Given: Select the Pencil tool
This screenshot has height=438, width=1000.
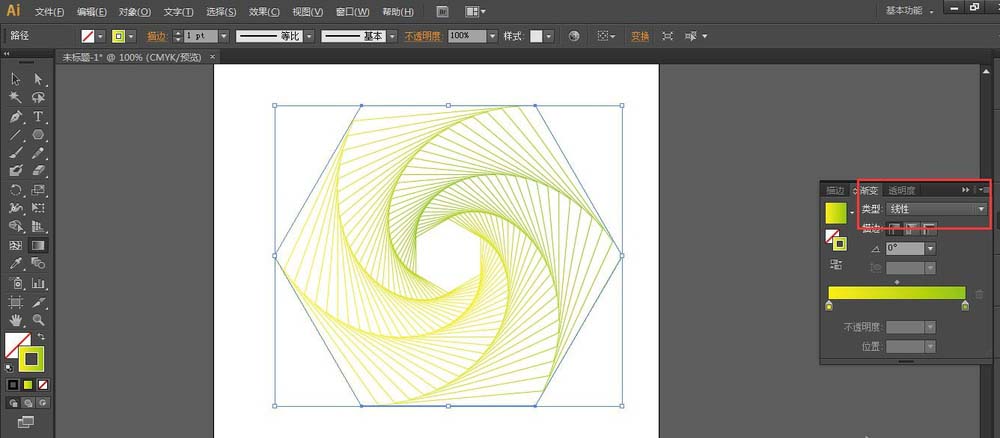Looking at the screenshot, I should pyautogui.click(x=38, y=153).
